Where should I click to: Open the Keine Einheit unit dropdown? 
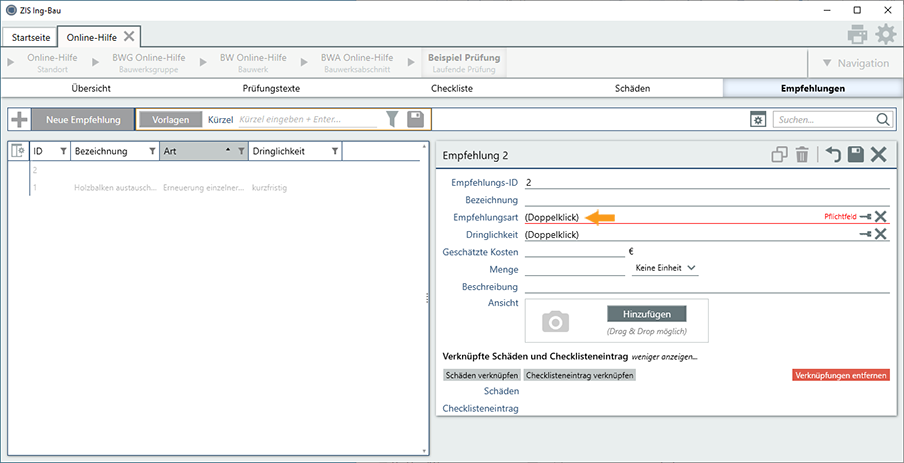click(665, 268)
